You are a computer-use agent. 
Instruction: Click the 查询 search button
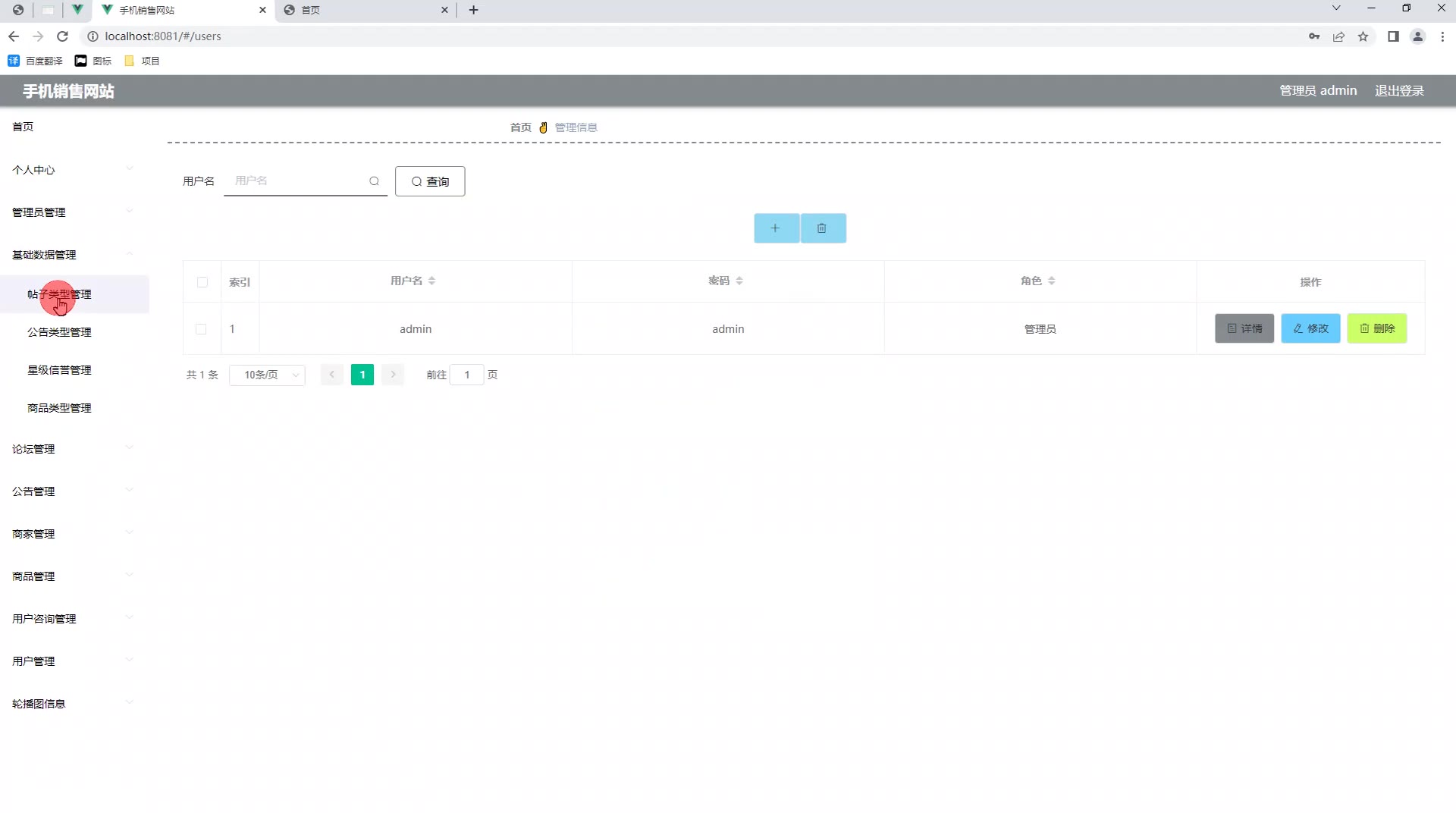pos(430,181)
